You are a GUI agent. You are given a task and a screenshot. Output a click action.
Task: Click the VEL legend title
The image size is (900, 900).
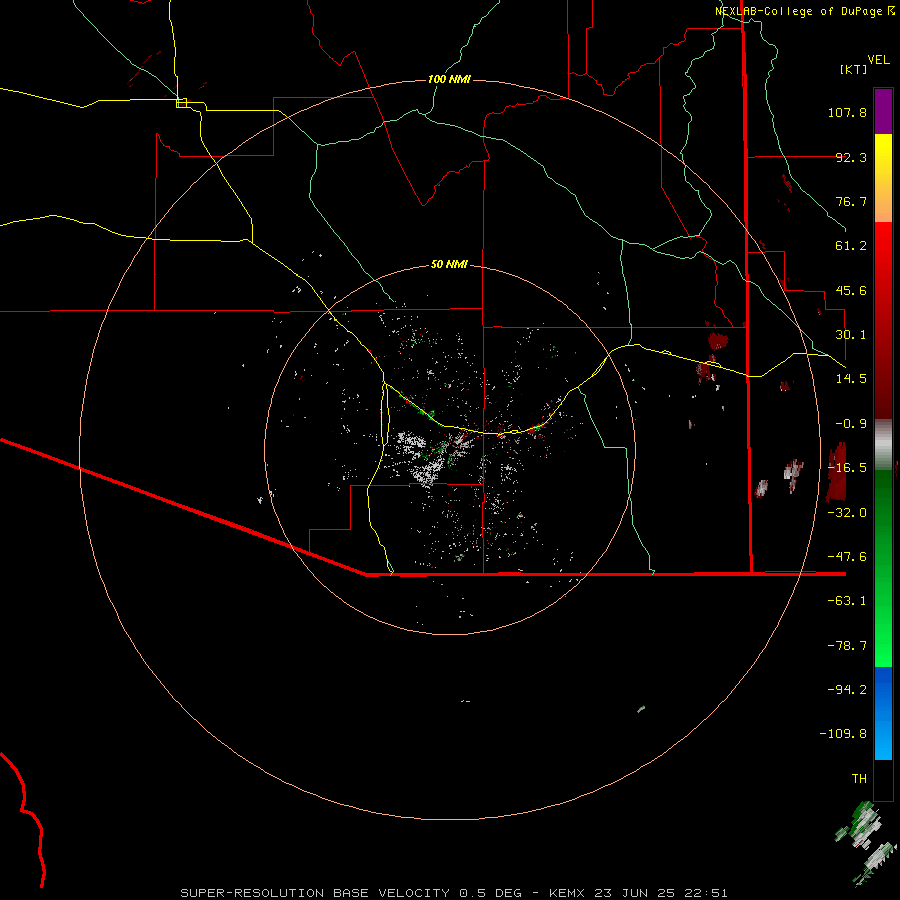pos(878,60)
